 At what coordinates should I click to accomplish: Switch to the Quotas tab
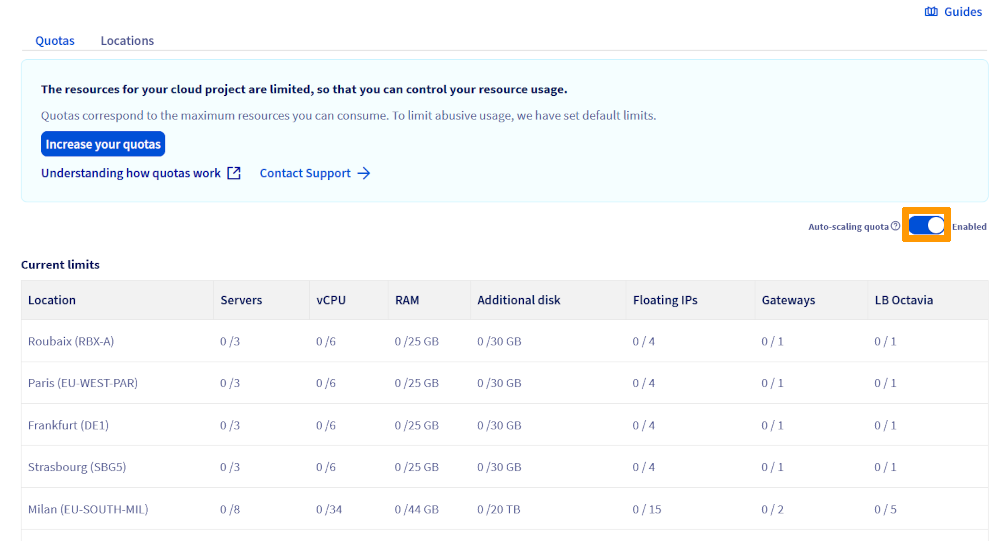tap(55, 41)
